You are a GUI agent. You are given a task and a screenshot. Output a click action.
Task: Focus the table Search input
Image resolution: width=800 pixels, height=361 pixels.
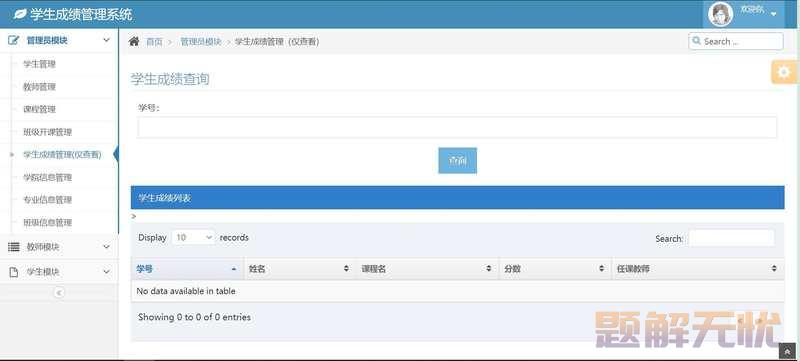pos(731,238)
